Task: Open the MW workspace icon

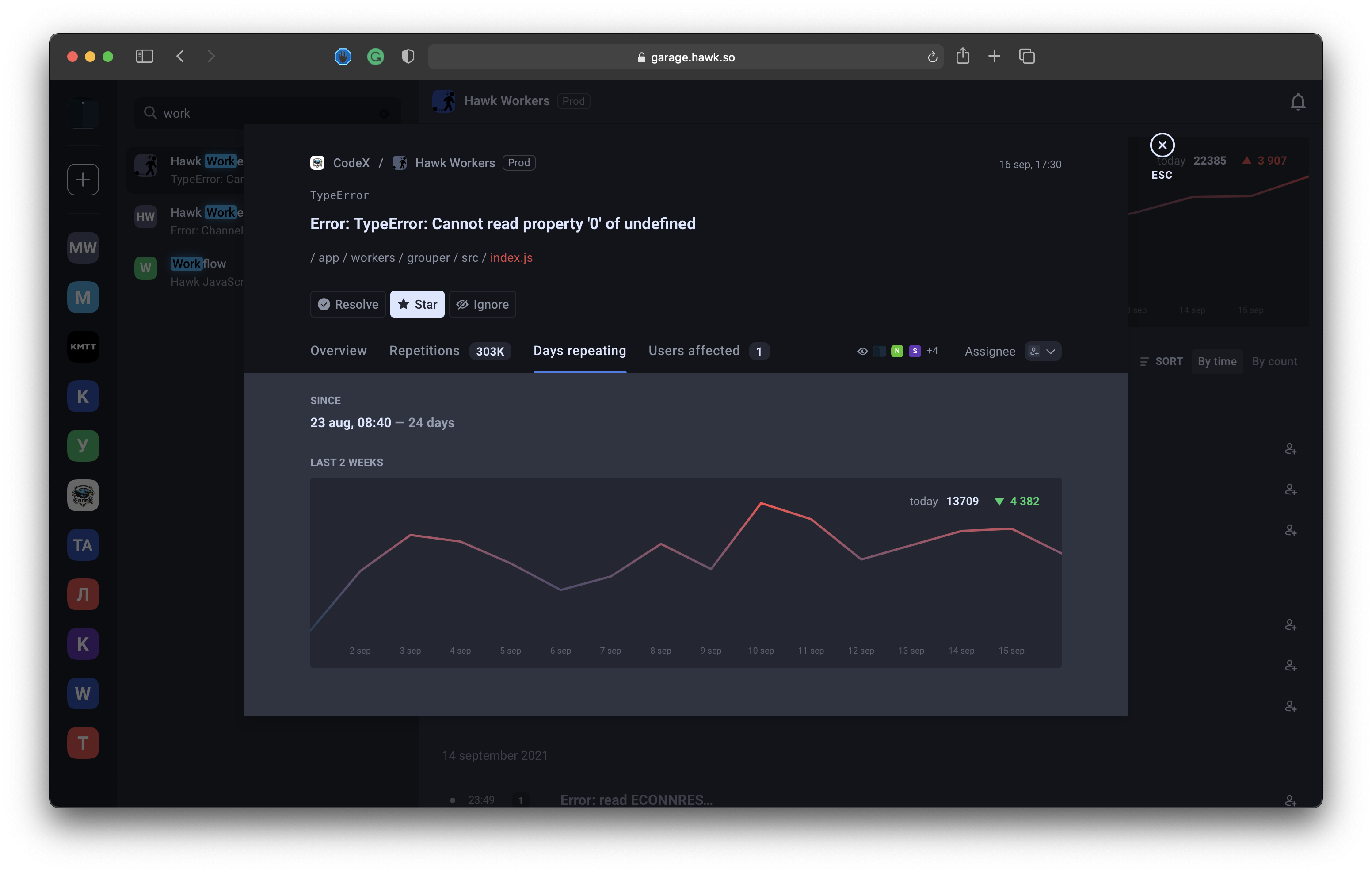Action: point(83,248)
